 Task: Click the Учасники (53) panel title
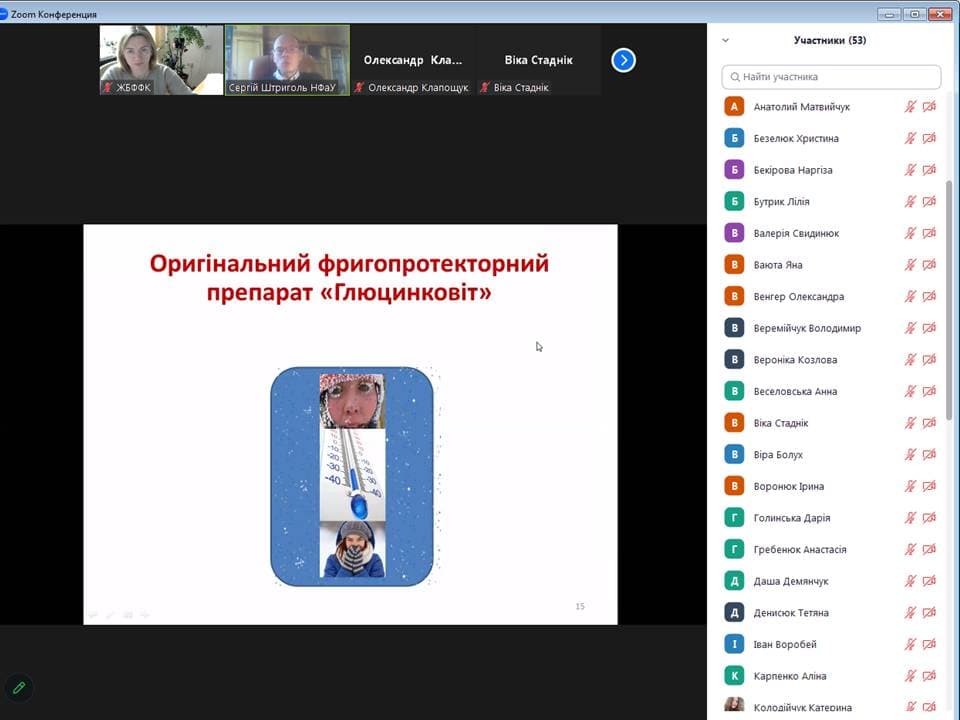click(830, 40)
